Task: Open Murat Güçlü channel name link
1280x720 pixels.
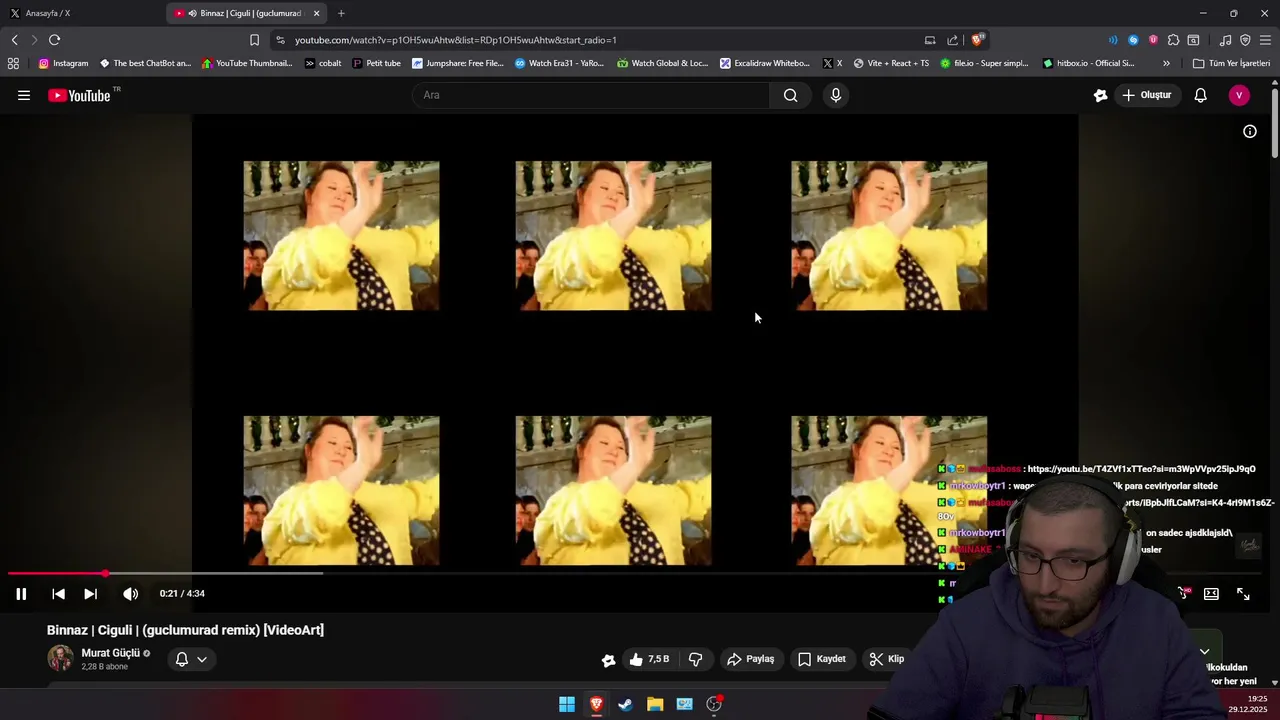Action: coord(110,653)
